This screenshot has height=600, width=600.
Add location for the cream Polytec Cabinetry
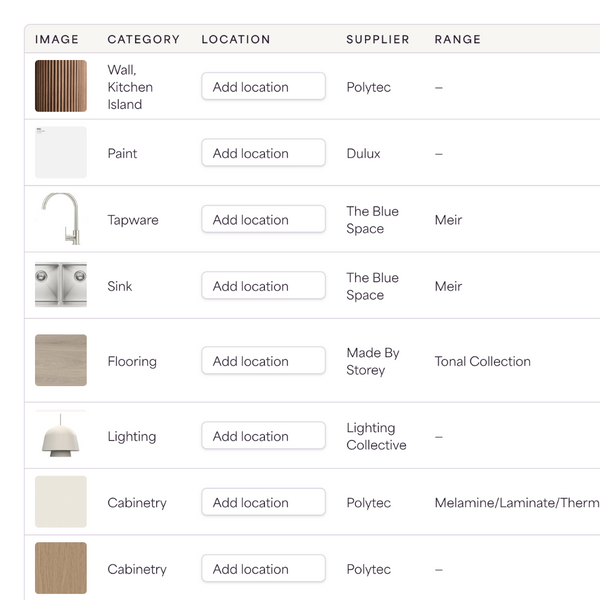(x=263, y=502)
